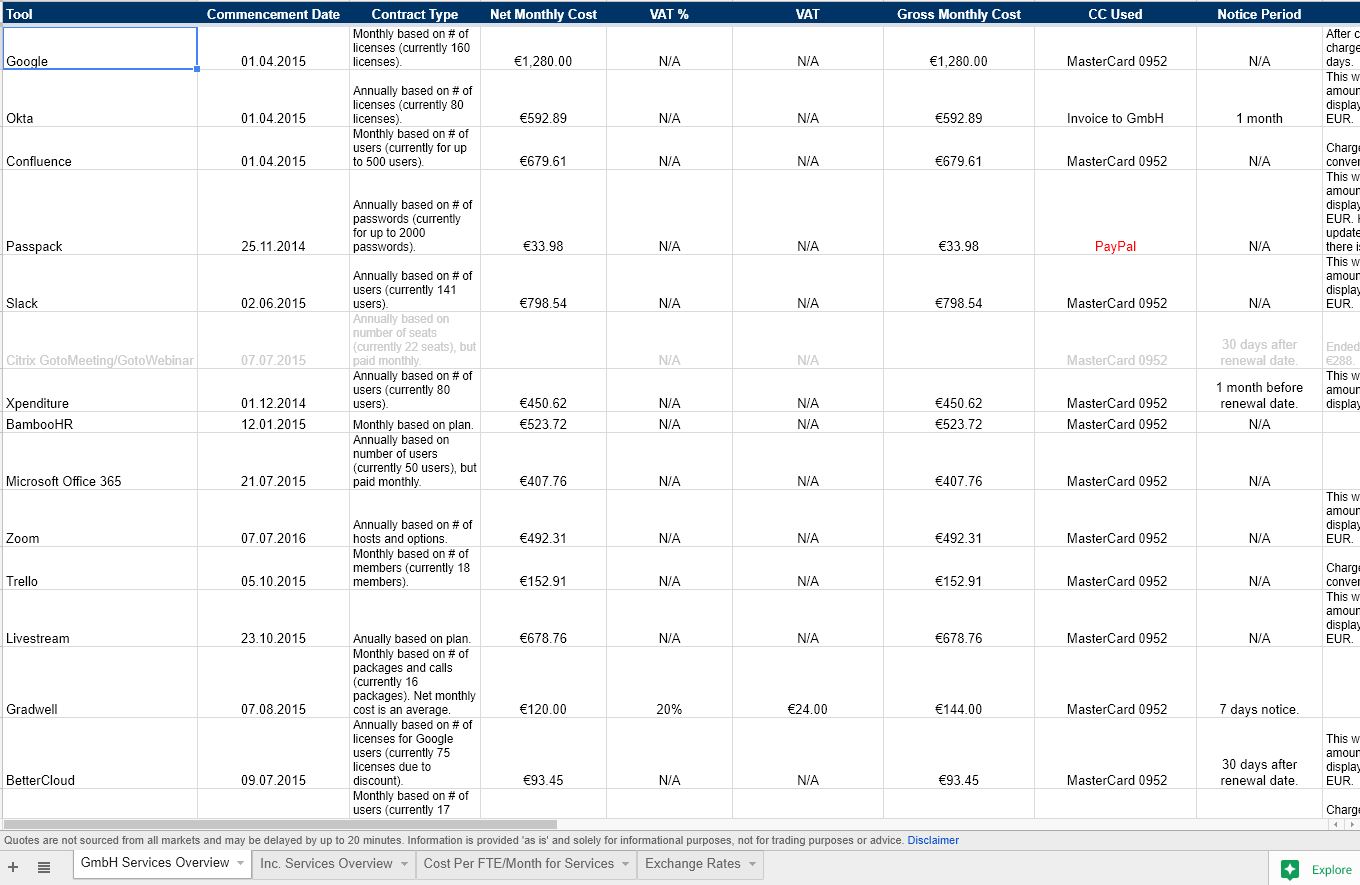Select Livestream's Anually based on plan cell
Viewport: 1360px width, 885px height.
tap(415, 618)
